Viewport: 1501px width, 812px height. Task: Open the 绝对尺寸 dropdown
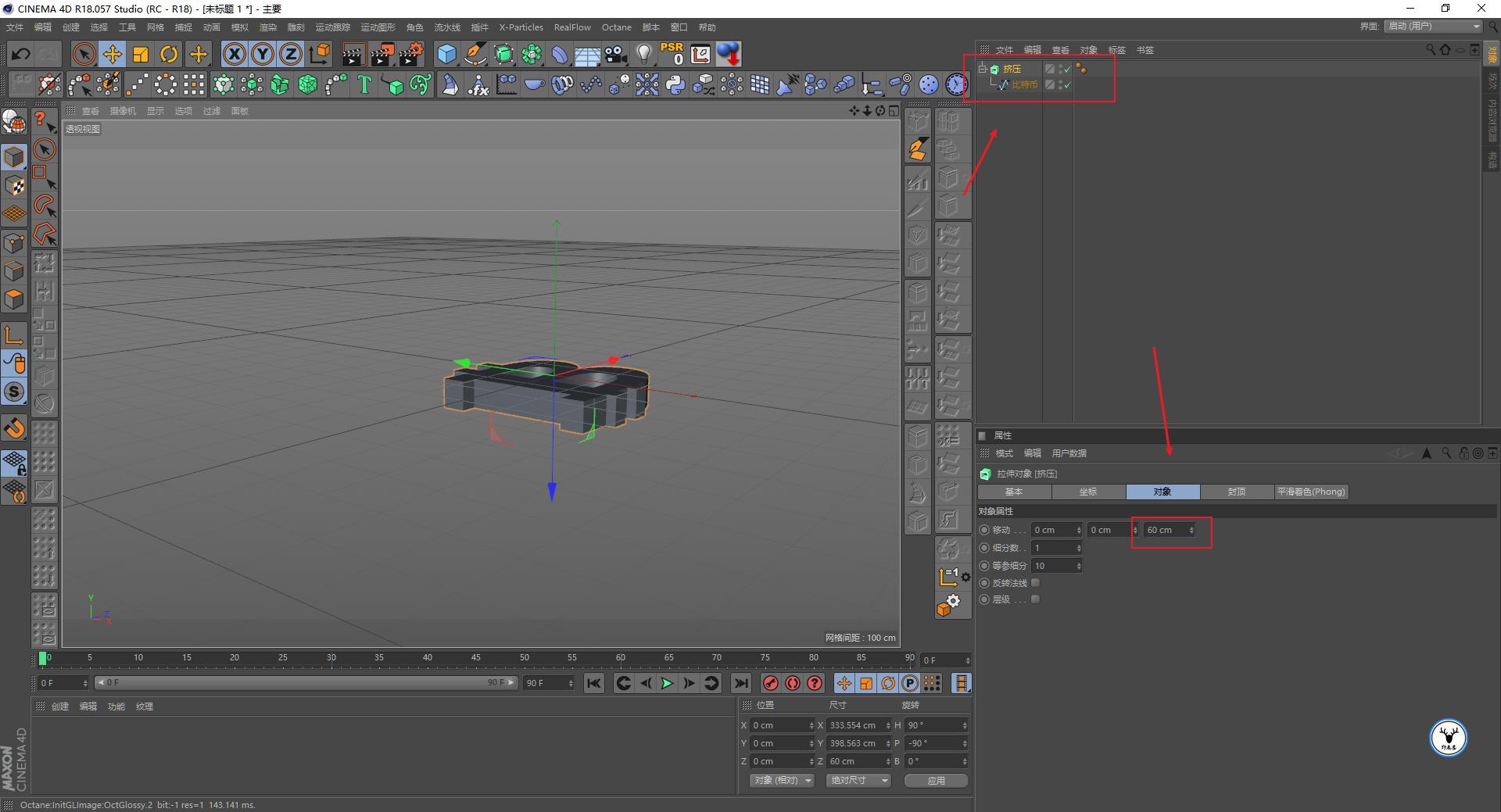pyautogui.click(x=858, y=780)
